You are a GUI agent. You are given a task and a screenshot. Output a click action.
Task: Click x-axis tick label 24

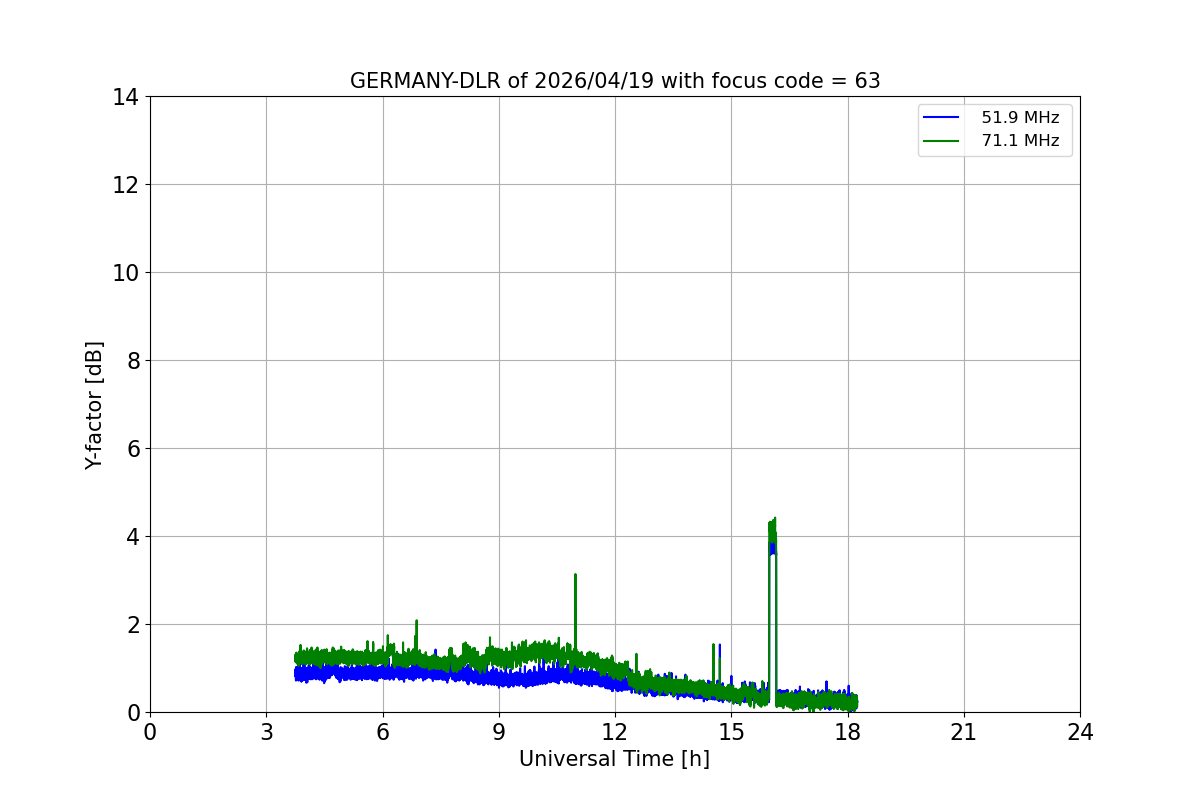[1080, 732]
